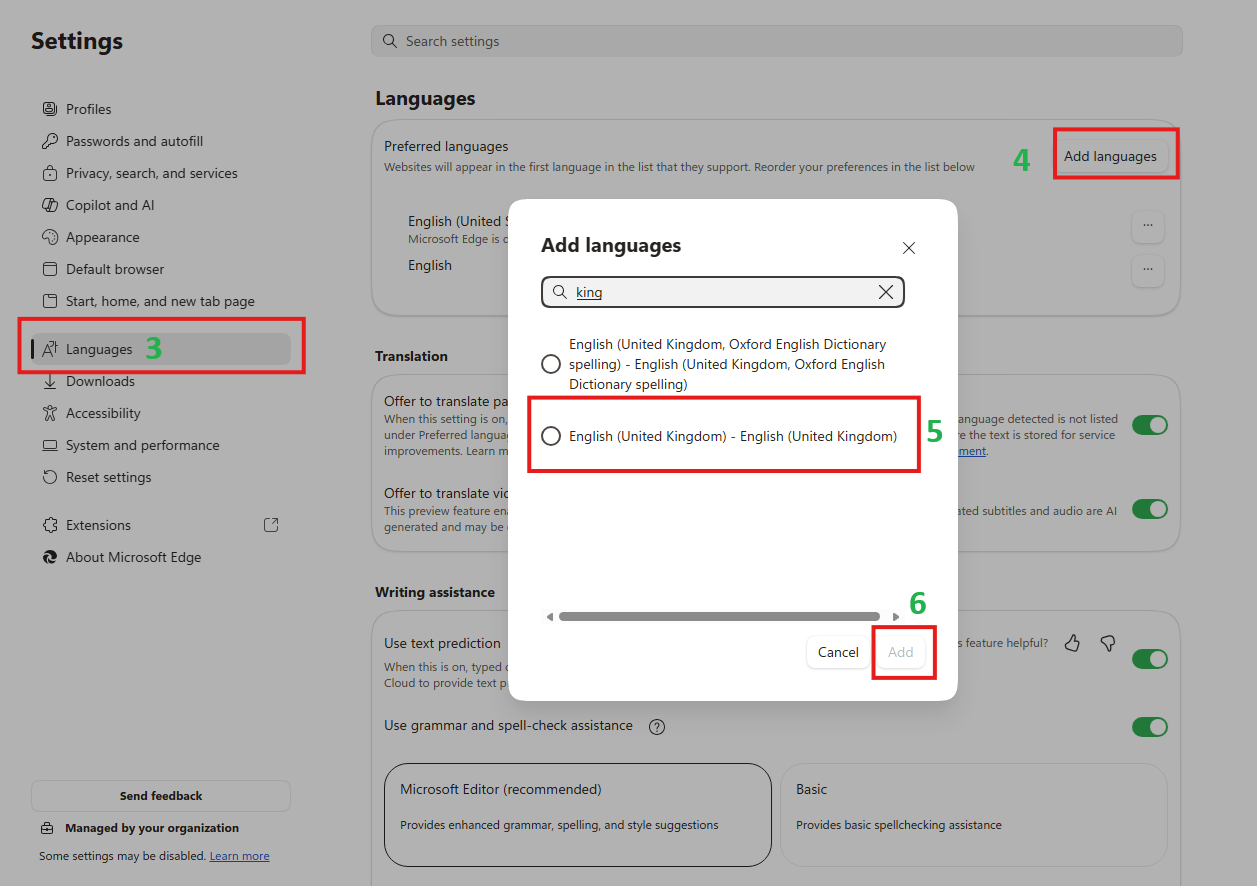Select Microsoft Editor (recommended) card
This screenshot has width=1257, height=886.
578,815
